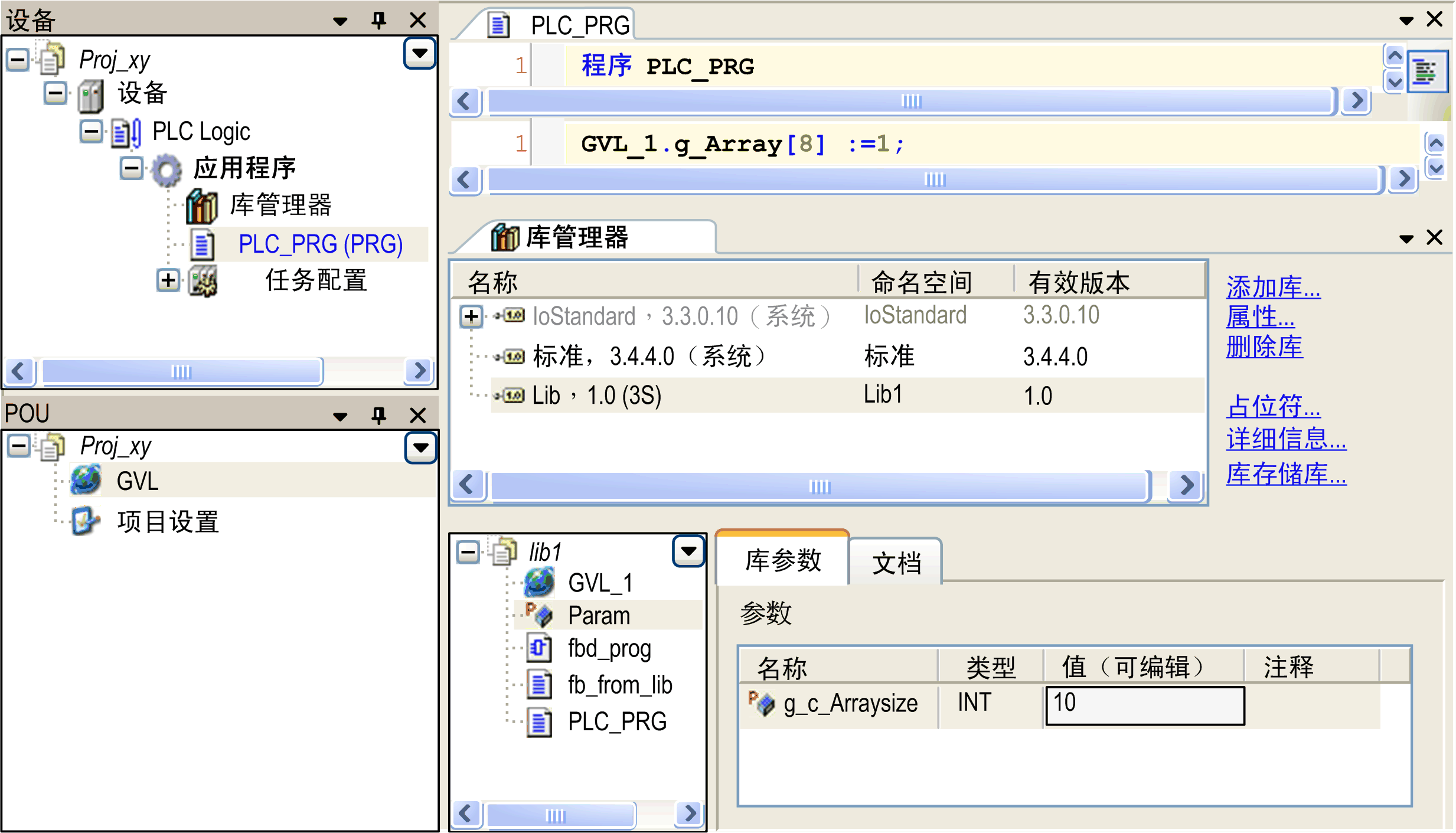
Task: Click the PLC_PRG document icon in device tree
Action: coord(202,244)
